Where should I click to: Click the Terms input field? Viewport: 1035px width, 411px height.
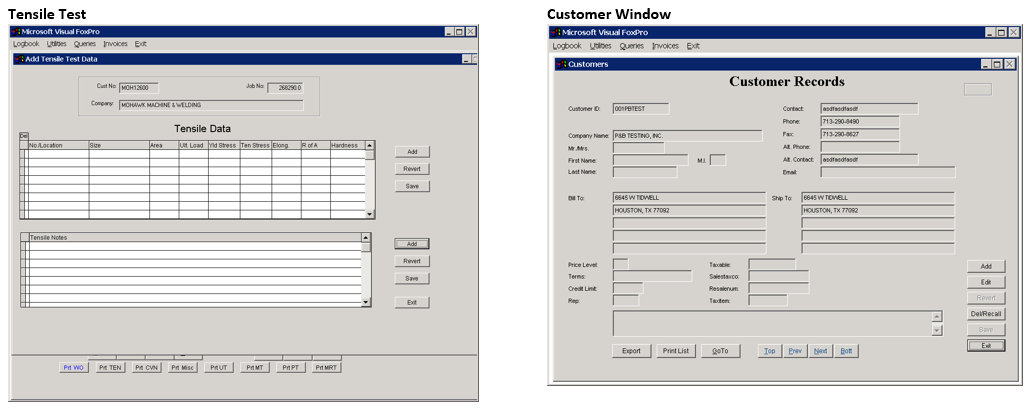click(x=652, y=276)
